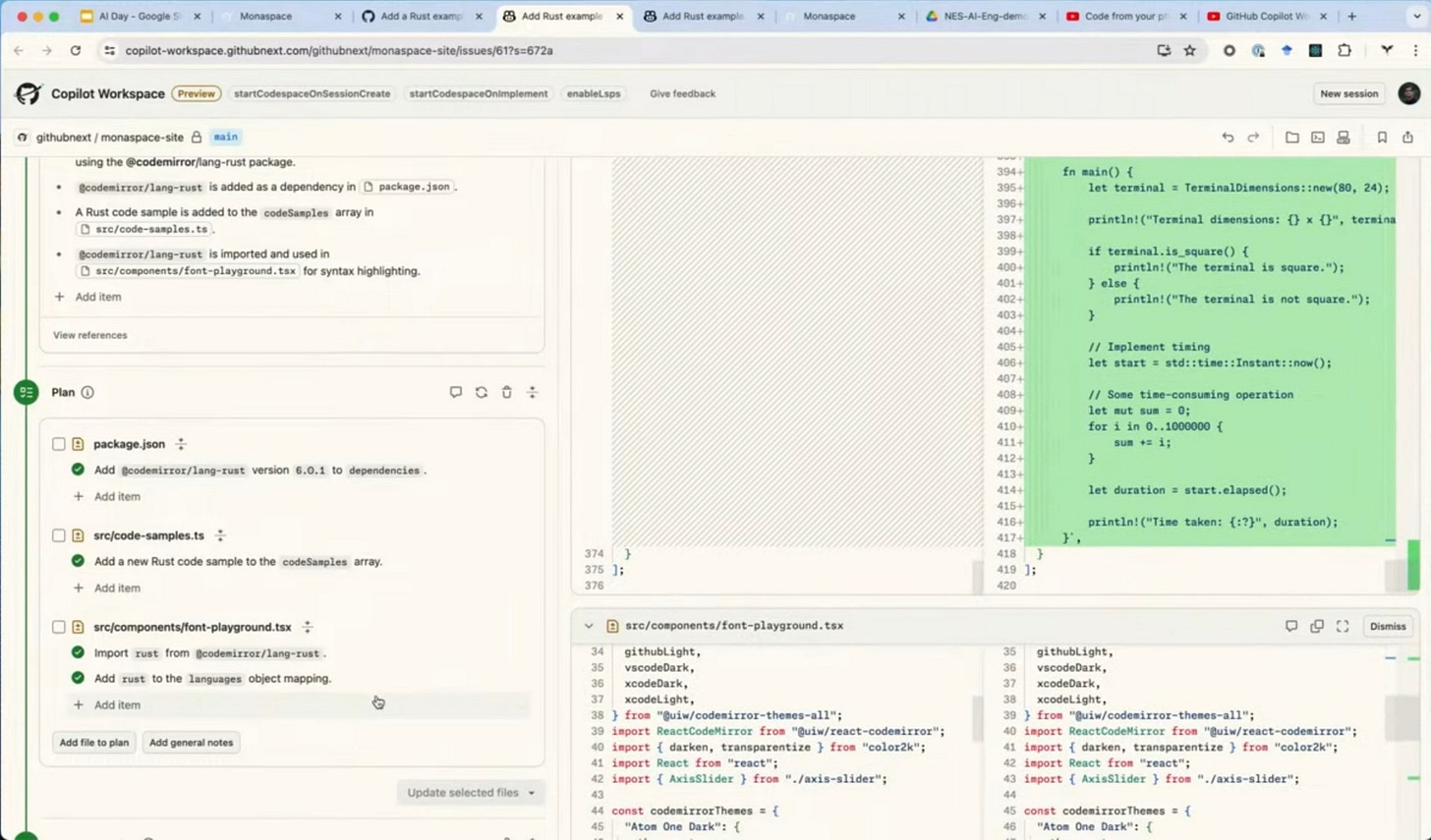Open the browser extensions puzzle icon
This screenshot has height=840, width=1431.
(x=1345, y=50)
